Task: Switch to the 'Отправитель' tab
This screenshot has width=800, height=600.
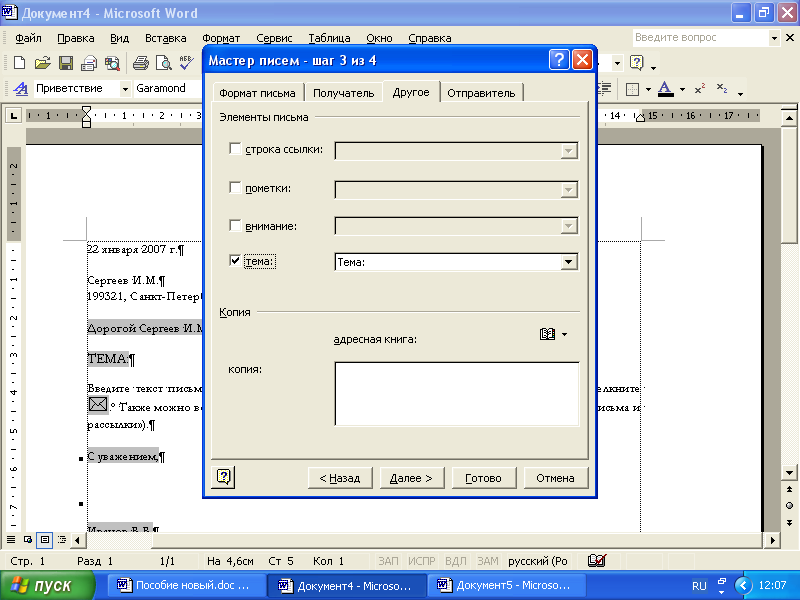Action: 481,93
